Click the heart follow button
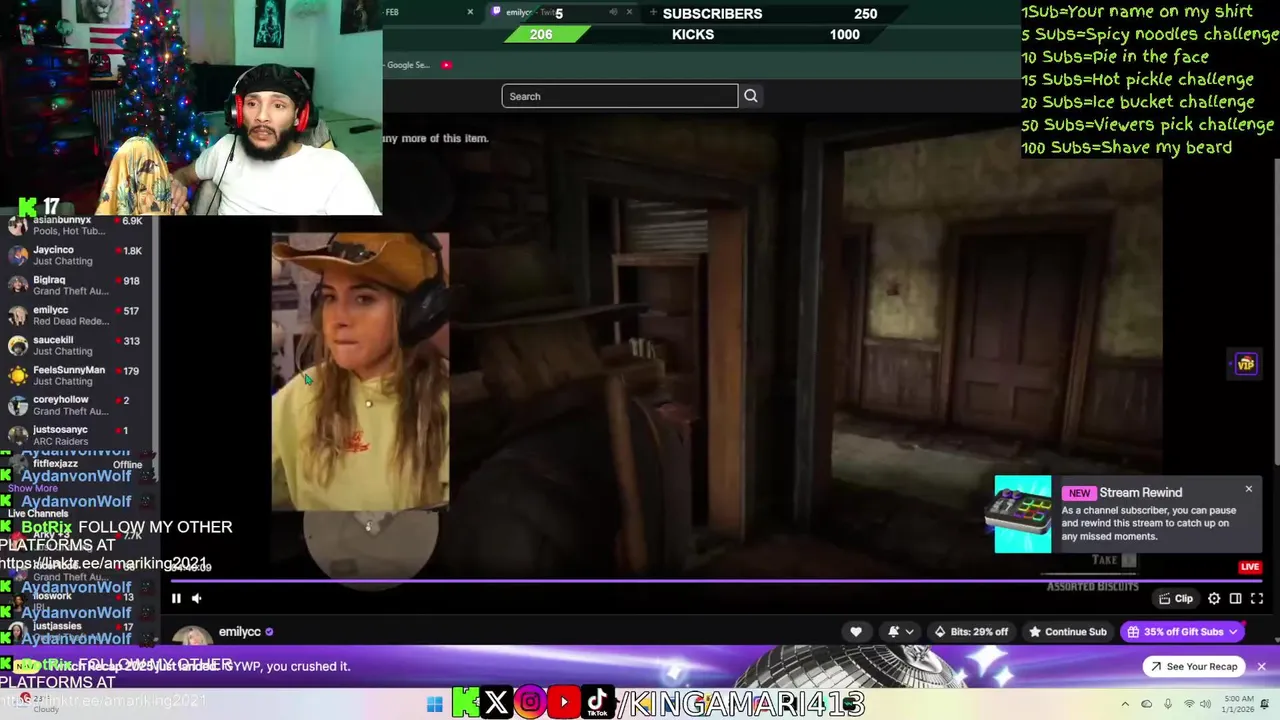 click(x=856, y=632)
